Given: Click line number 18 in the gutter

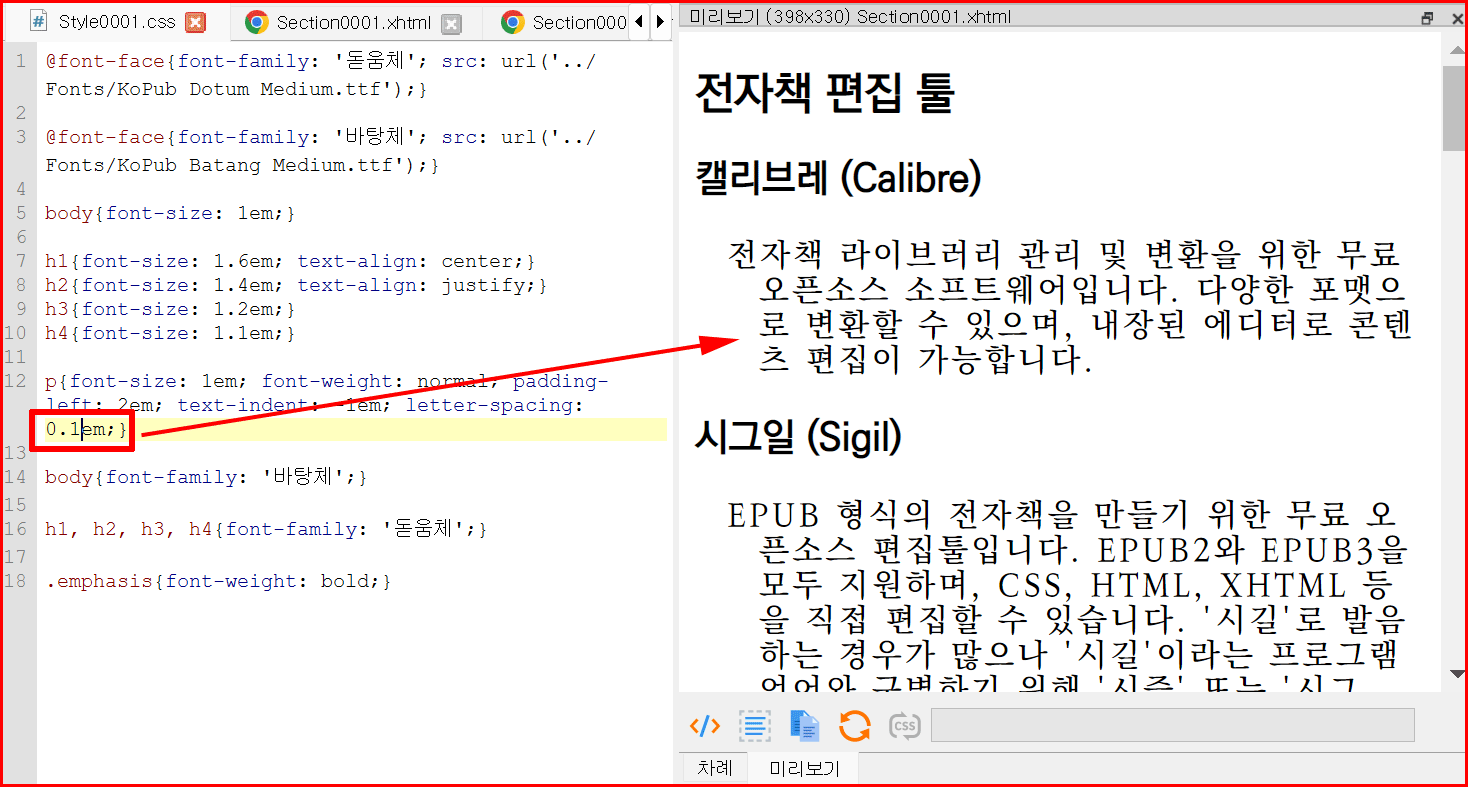Looking at the screenshot, I should point(16,581).
